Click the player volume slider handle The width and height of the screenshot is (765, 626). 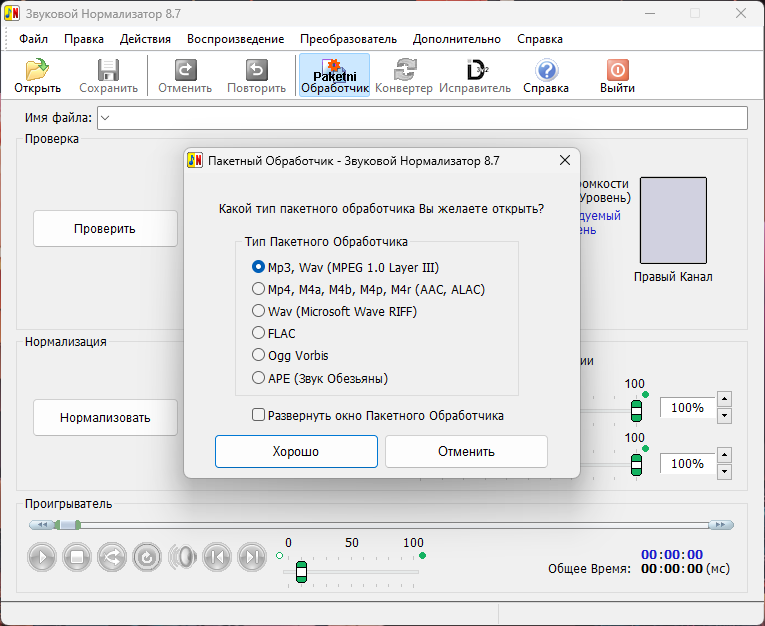click(302, 572)
